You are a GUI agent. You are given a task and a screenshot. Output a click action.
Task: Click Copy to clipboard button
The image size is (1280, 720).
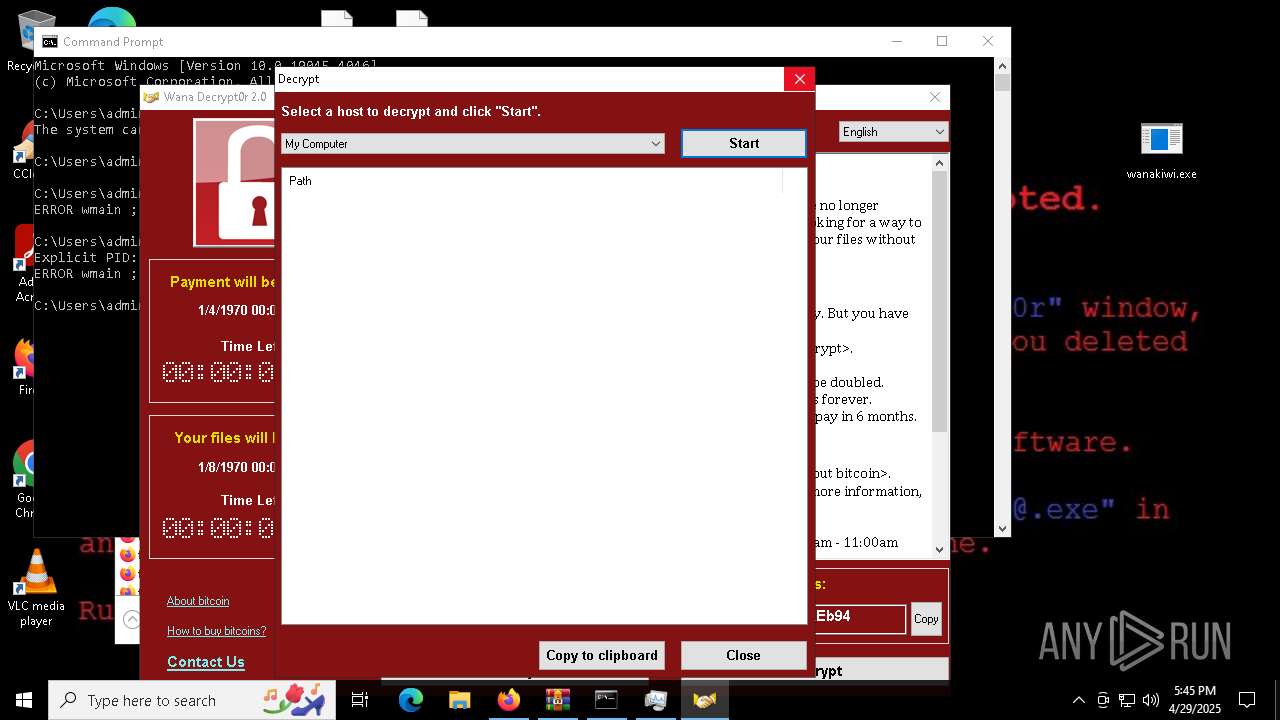coord(602,655)
